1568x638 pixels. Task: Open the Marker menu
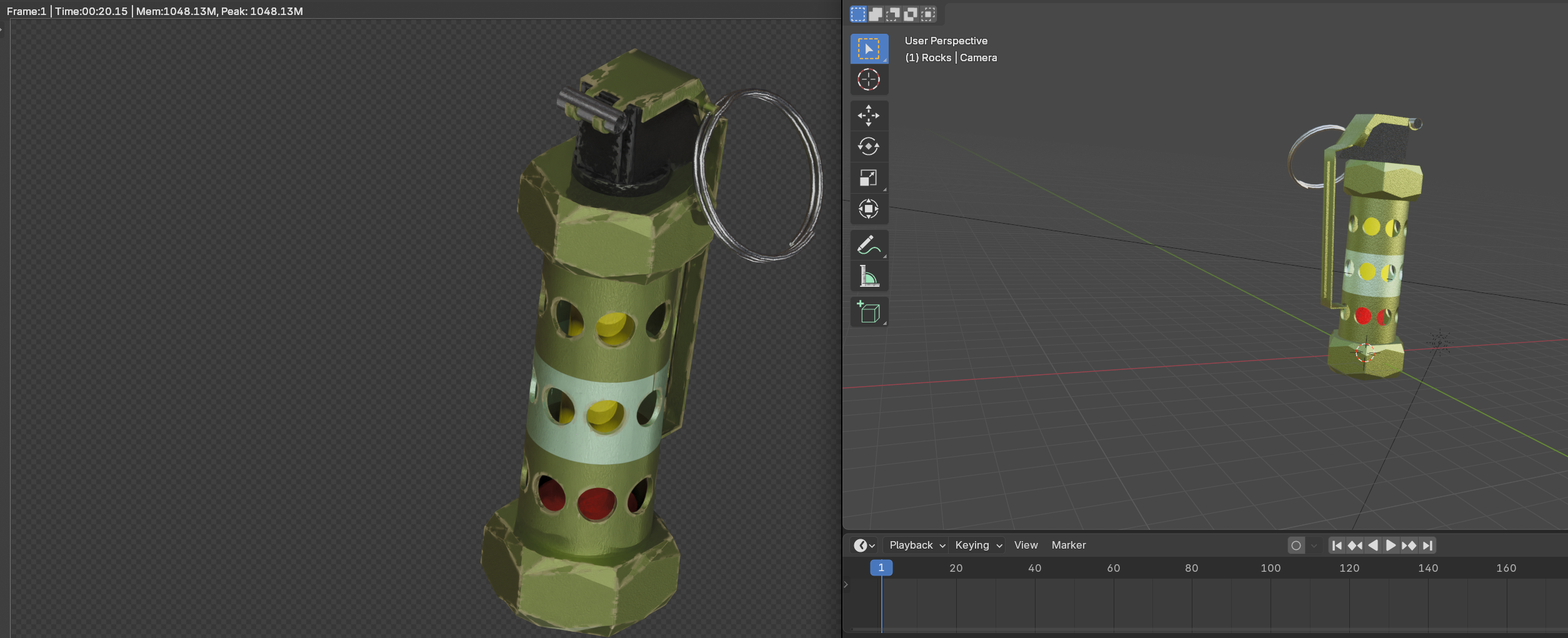click(1068, 546)
